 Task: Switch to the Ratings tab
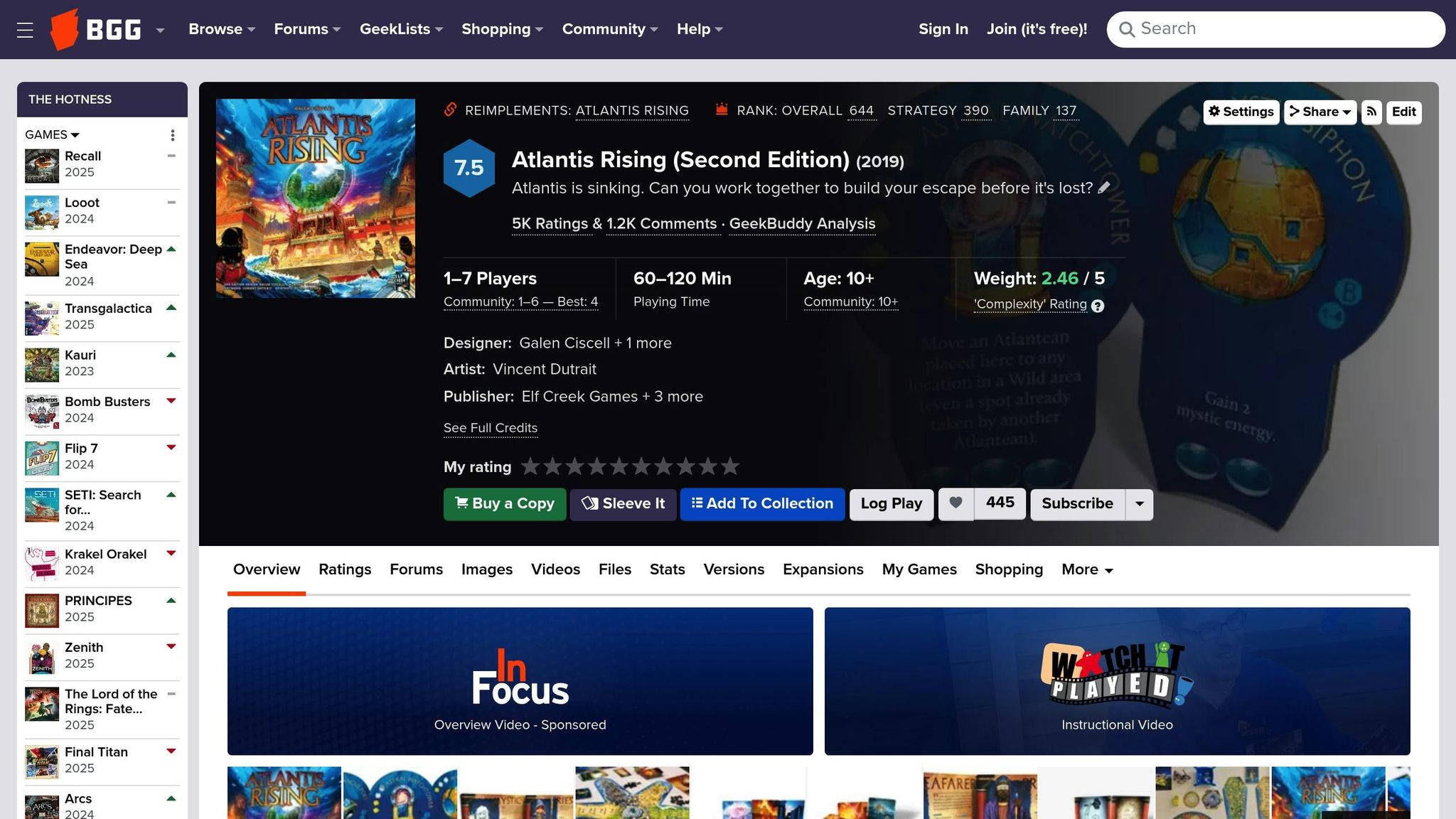345,569
